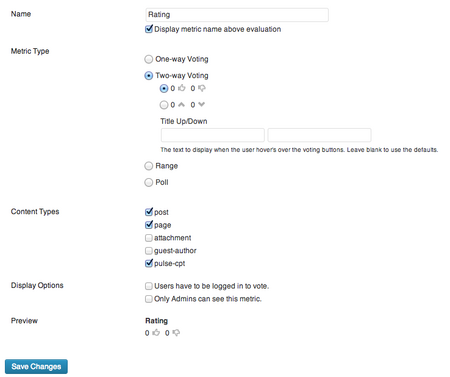Screen dimensions: 450x377
Task: Enable the attachment content type
Action: coord(149,238)
